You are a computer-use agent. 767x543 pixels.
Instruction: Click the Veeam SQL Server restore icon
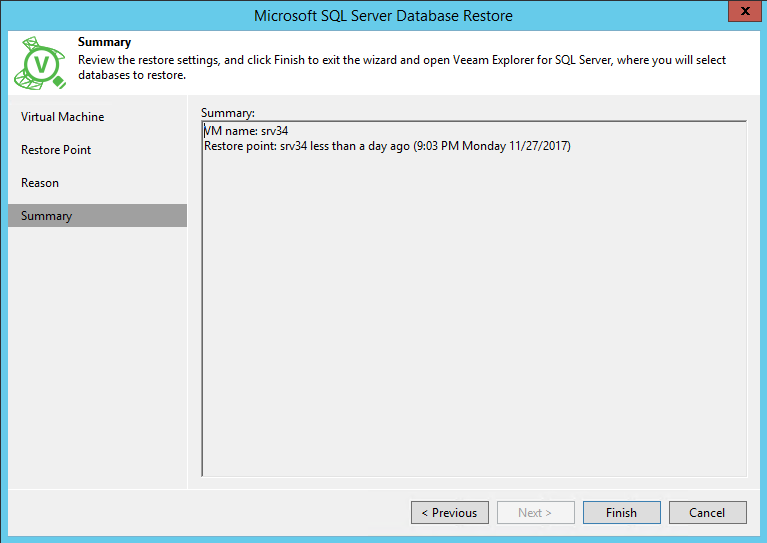point(40,63)
